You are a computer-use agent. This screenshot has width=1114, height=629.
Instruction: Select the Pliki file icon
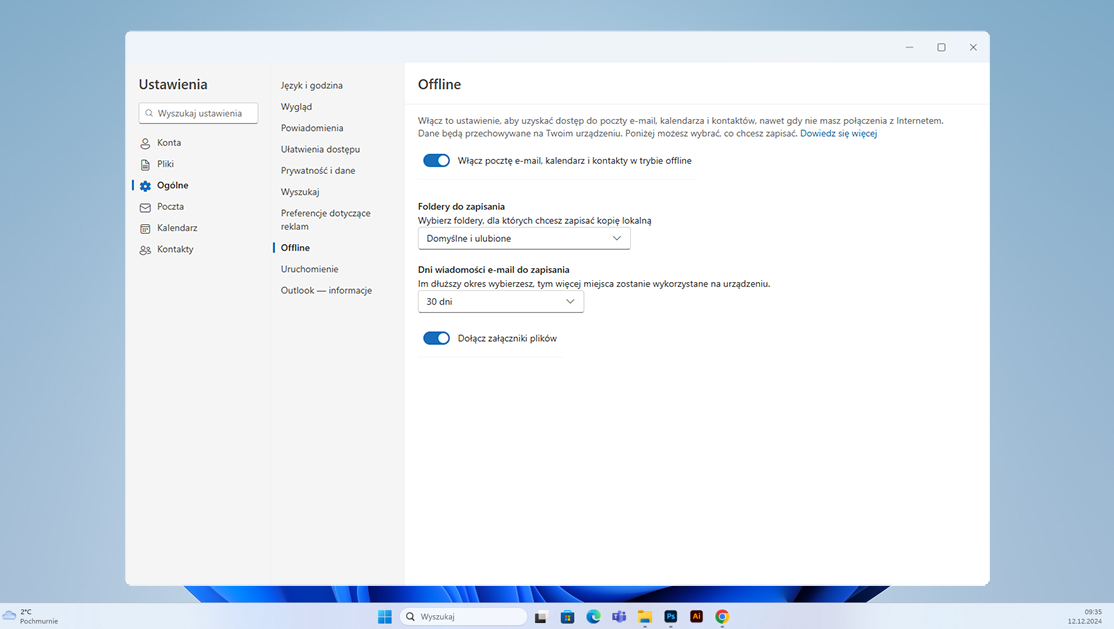click(x=145, y=164)
